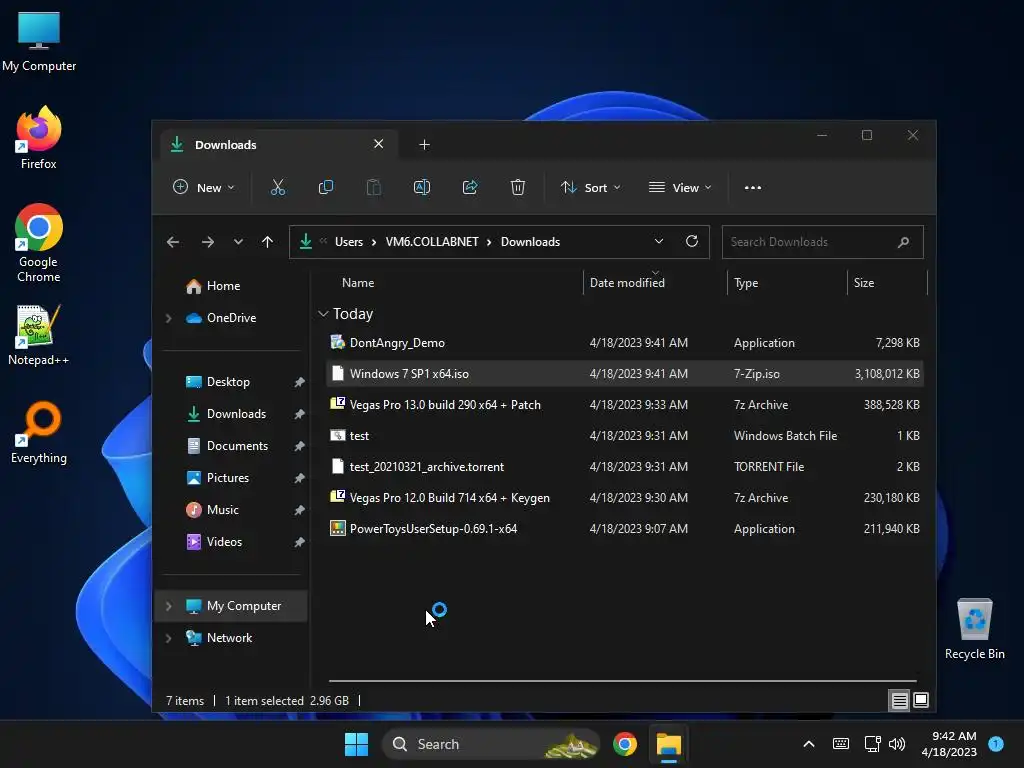This screenshot has height=768, width=1024.
Task: Go back with the left arrow
Action: (173, 242)
